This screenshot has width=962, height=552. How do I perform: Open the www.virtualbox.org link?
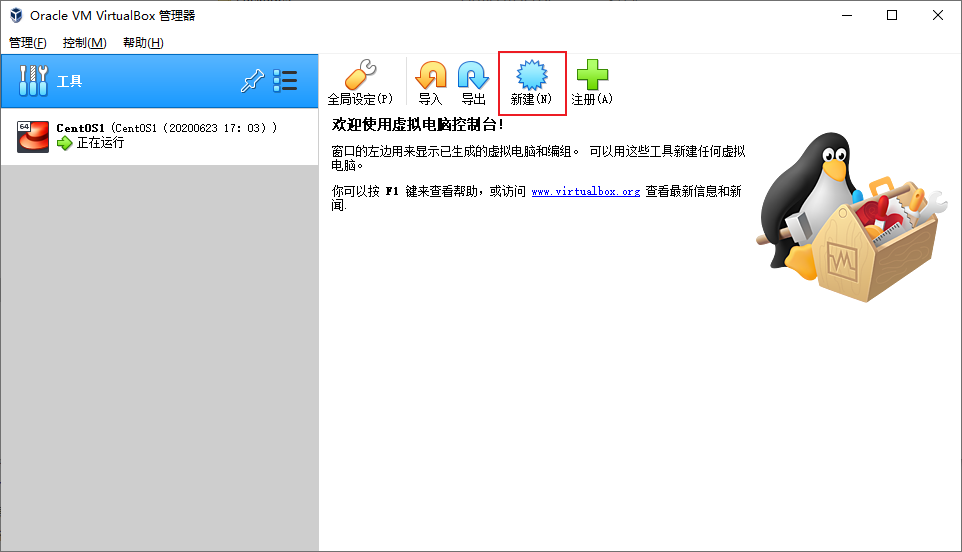pos(585,191)
